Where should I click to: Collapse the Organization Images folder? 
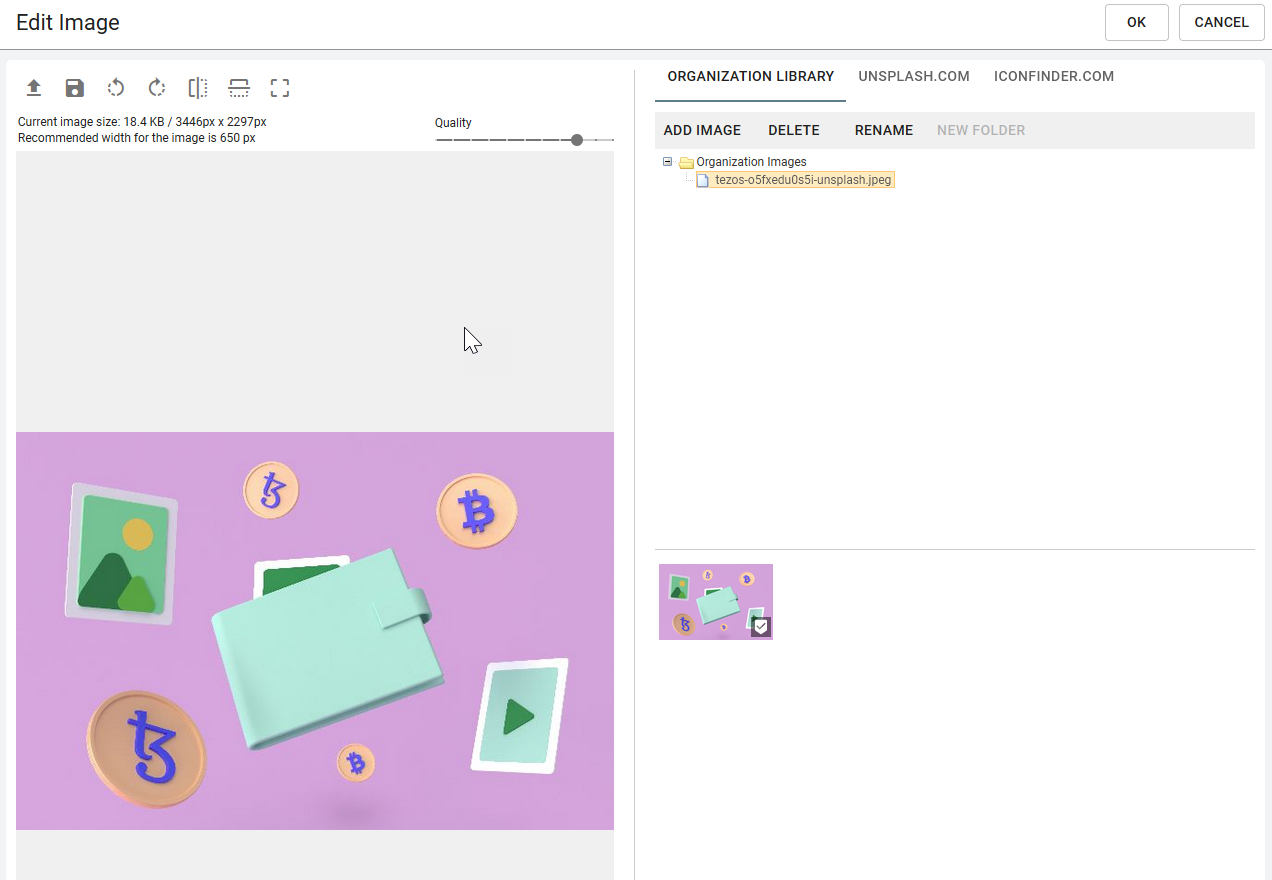667,161
